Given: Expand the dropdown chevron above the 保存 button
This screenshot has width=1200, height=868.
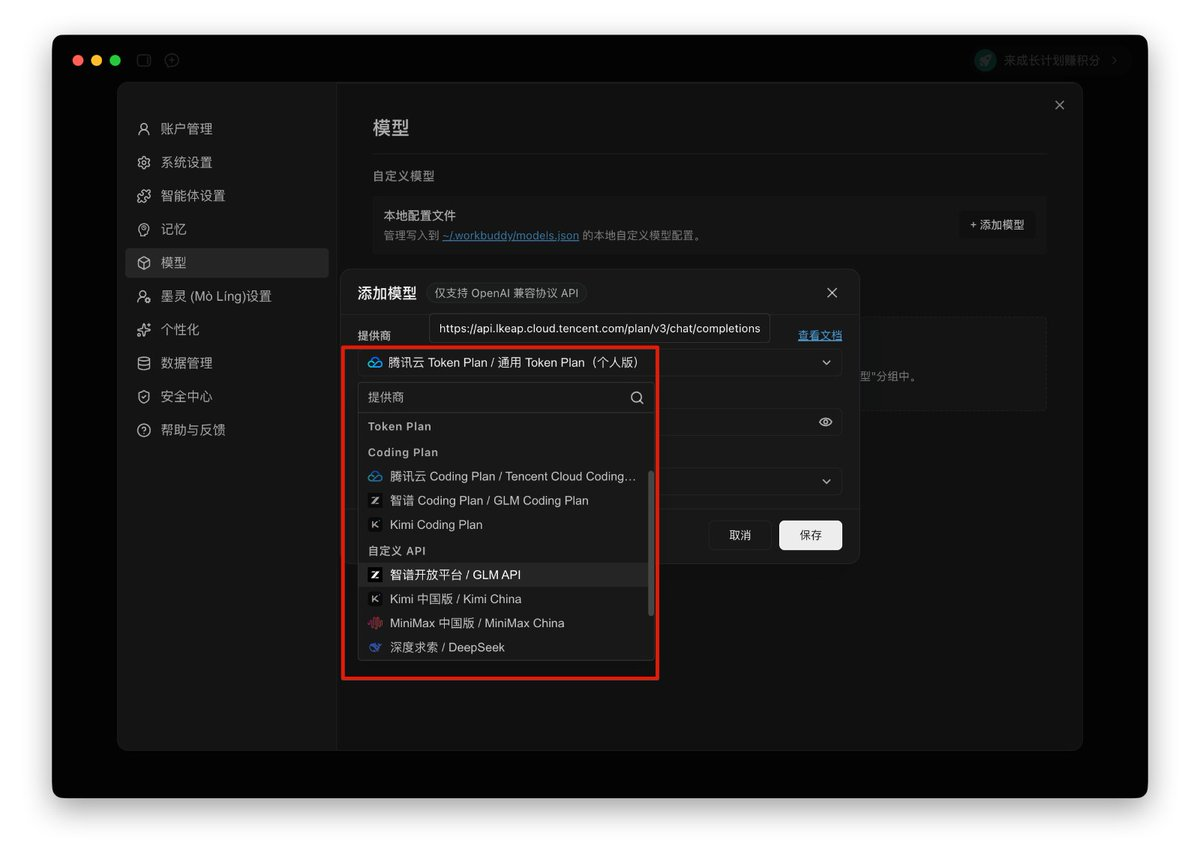Looking at the screenshot, I should pyautogui.click(x=826, y=482).
